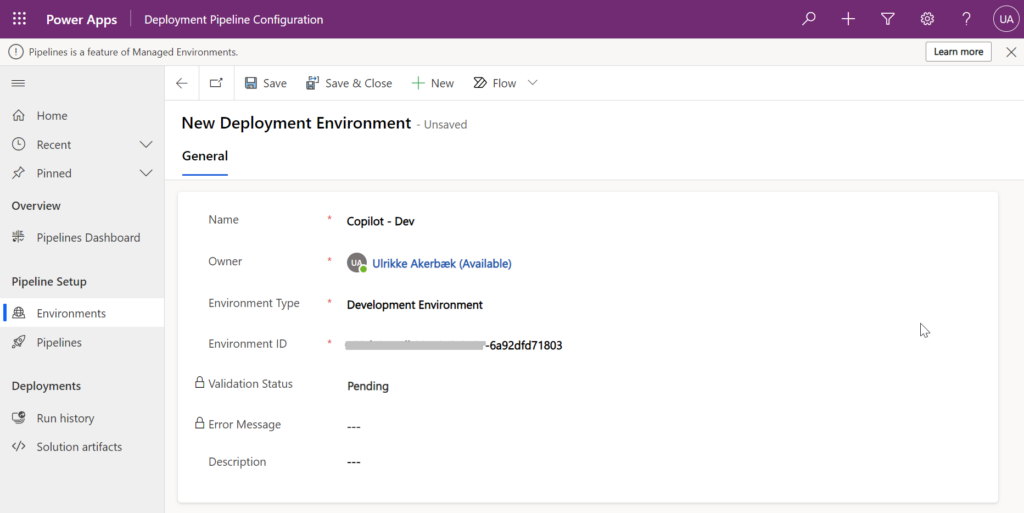Click the Pipelines Dashboard icon
This screenshot has height=513, width=1024.
pos(18,237)
